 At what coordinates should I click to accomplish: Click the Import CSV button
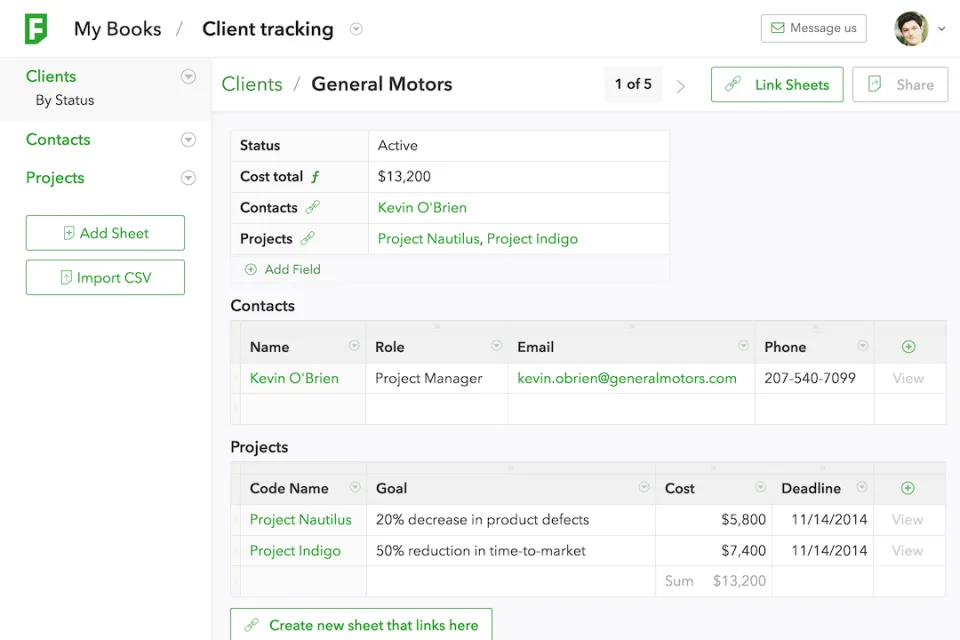pos(105,277)
